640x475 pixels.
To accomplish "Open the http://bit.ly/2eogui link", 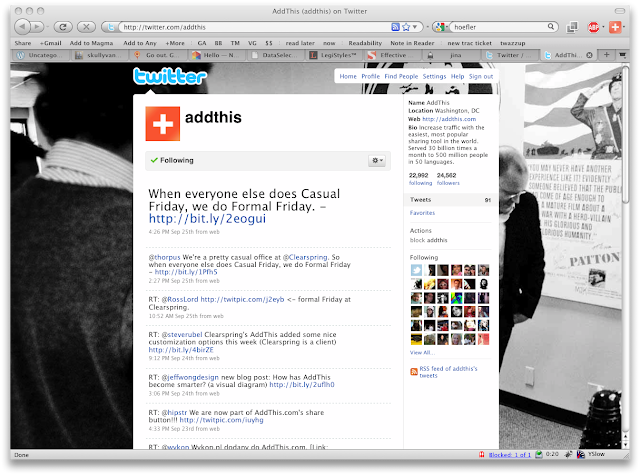I will click(x=207, y=219).
